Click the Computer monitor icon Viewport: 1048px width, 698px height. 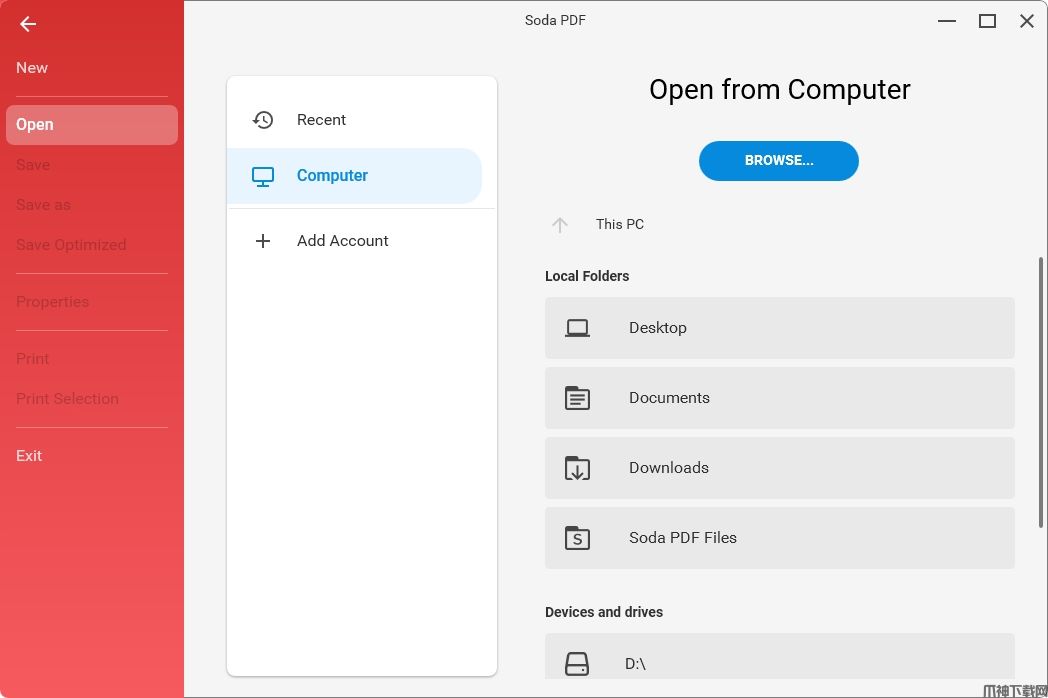coord(263,176)
